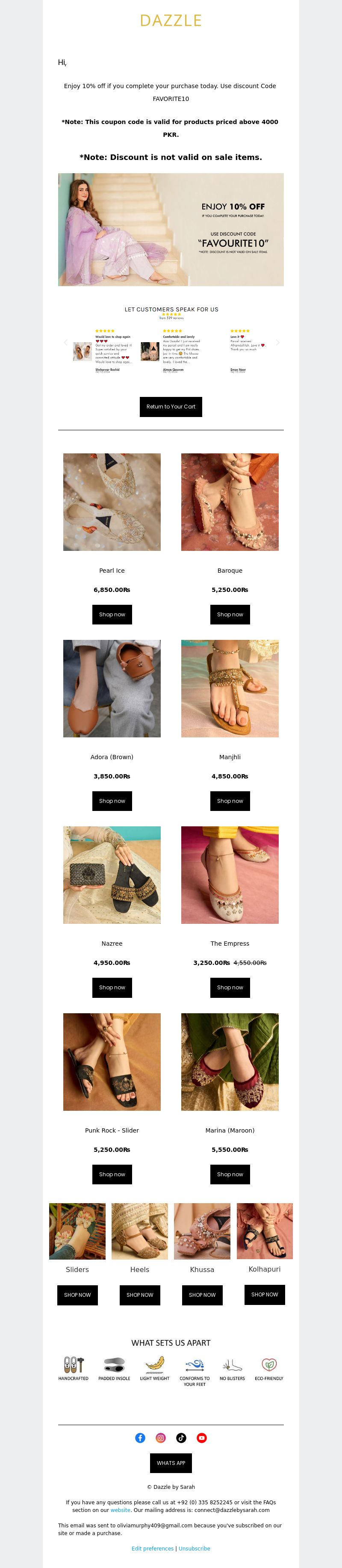This screenshot has width=342, height=1568.
Task: Click the Return to Your Cart button
Action: pyautogui.click(x=171, y=407)
